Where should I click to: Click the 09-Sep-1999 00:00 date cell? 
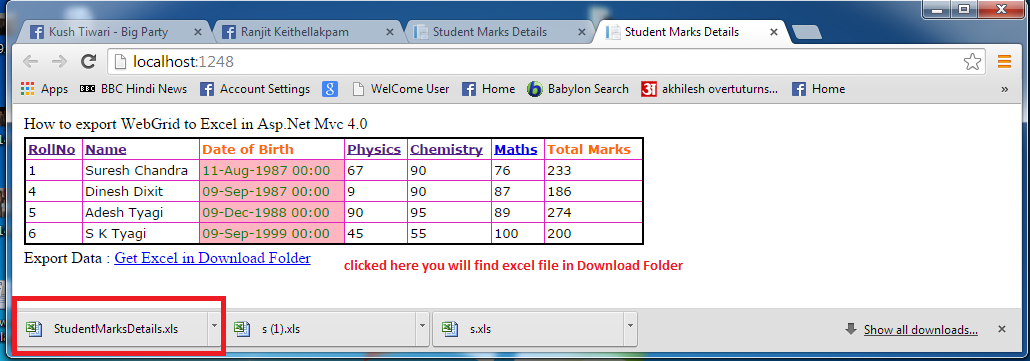pyautogui.click(x=272, y=233)
